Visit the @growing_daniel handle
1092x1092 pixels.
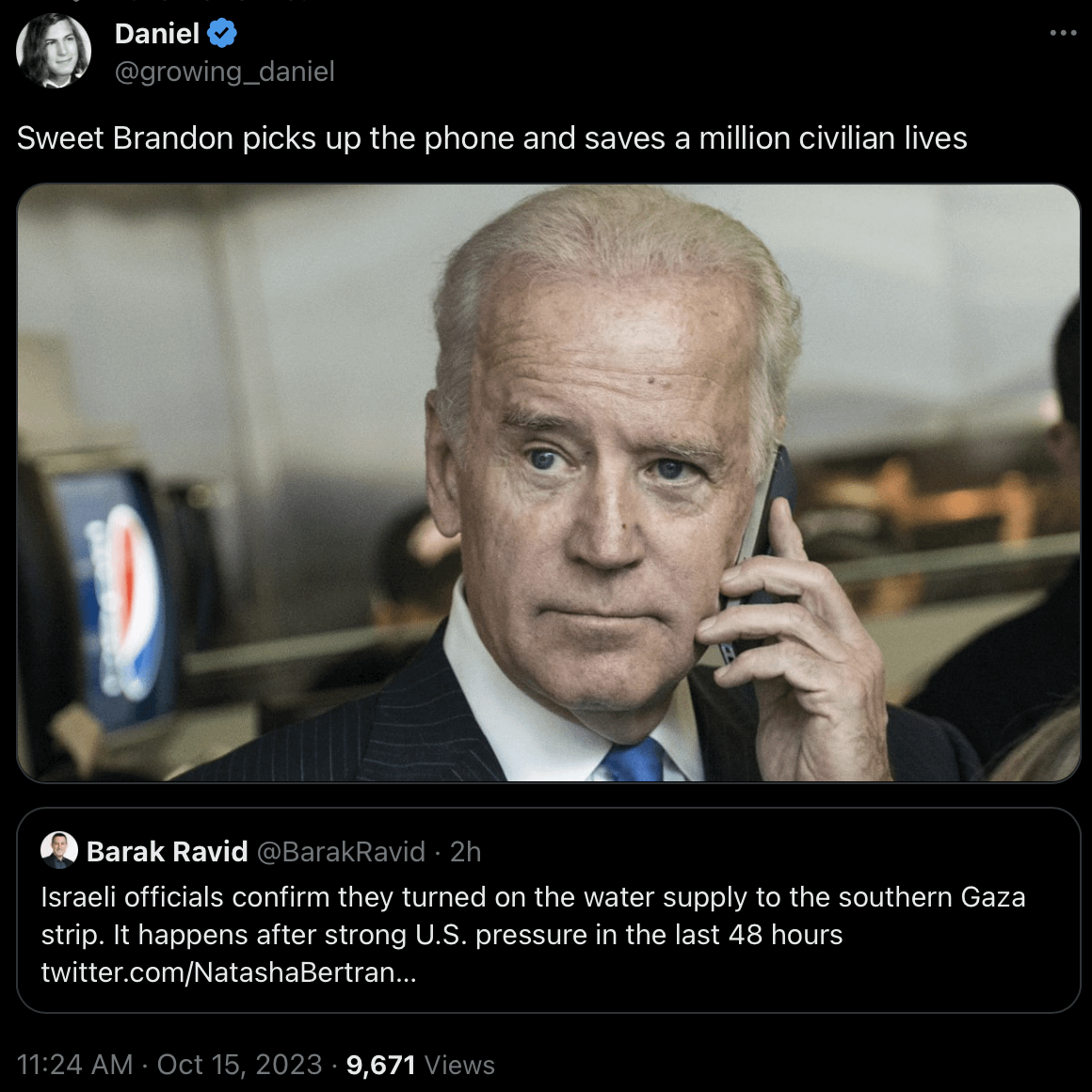point(224,72)
